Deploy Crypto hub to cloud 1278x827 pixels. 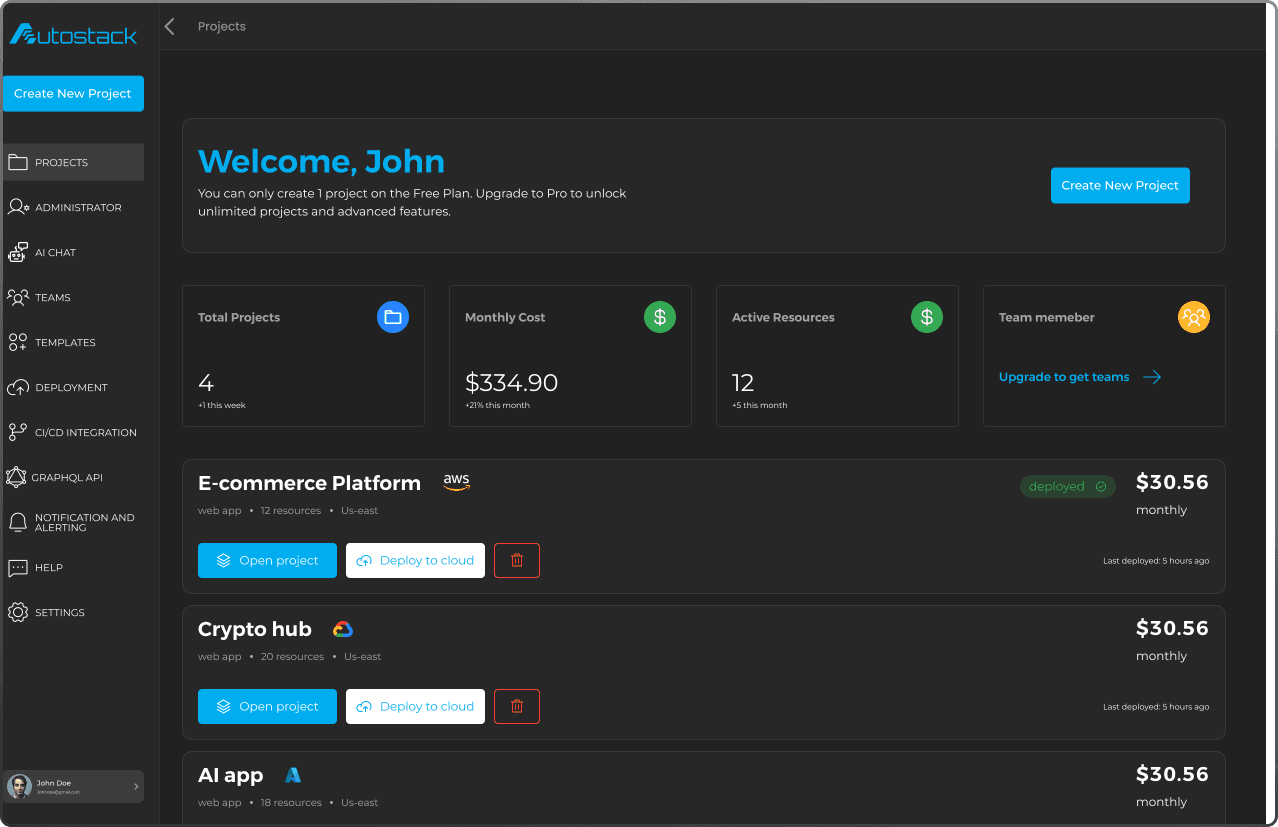click(x=415, y=706)
